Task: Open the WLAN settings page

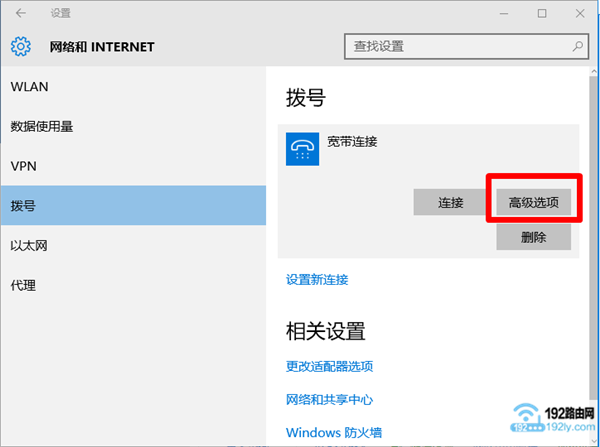Action: (30, 87)
